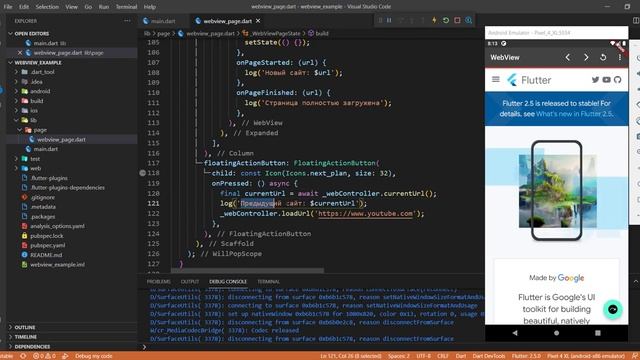Open Flutter site hamburger menu
640x360 pixels.
point(496,80)
